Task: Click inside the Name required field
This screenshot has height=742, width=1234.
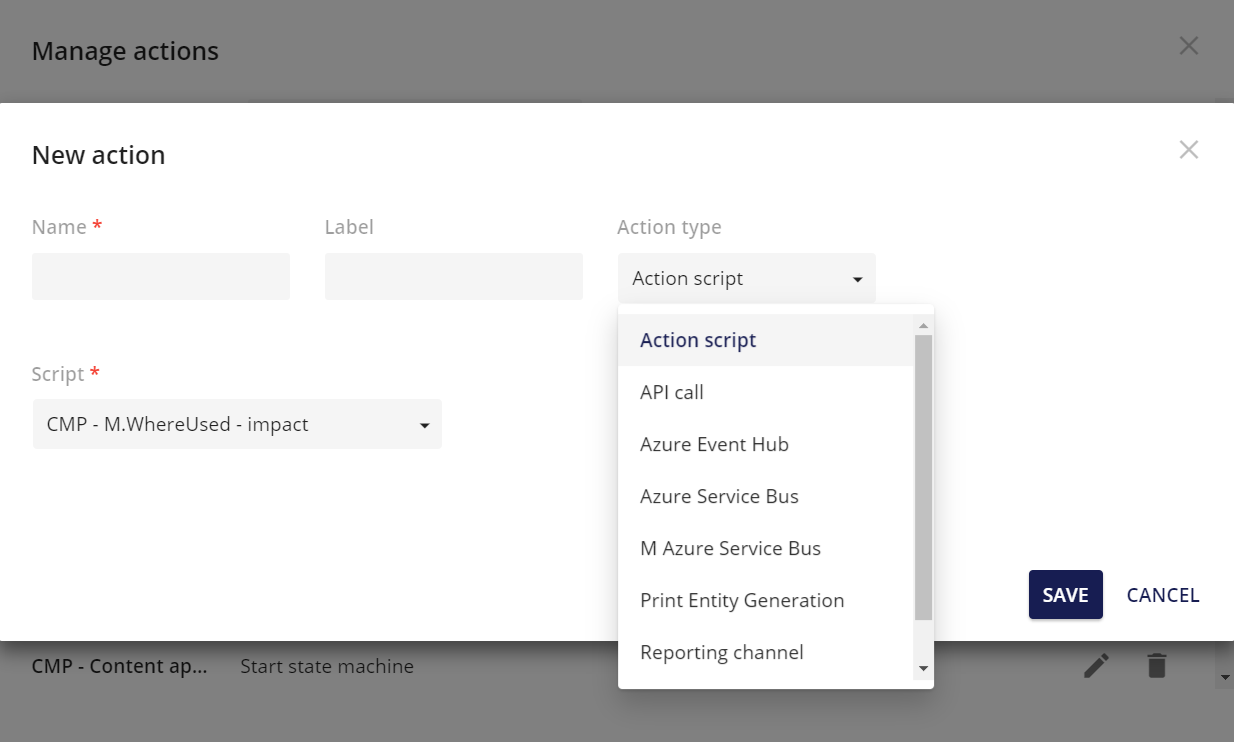Action: (x=160, y=276)
